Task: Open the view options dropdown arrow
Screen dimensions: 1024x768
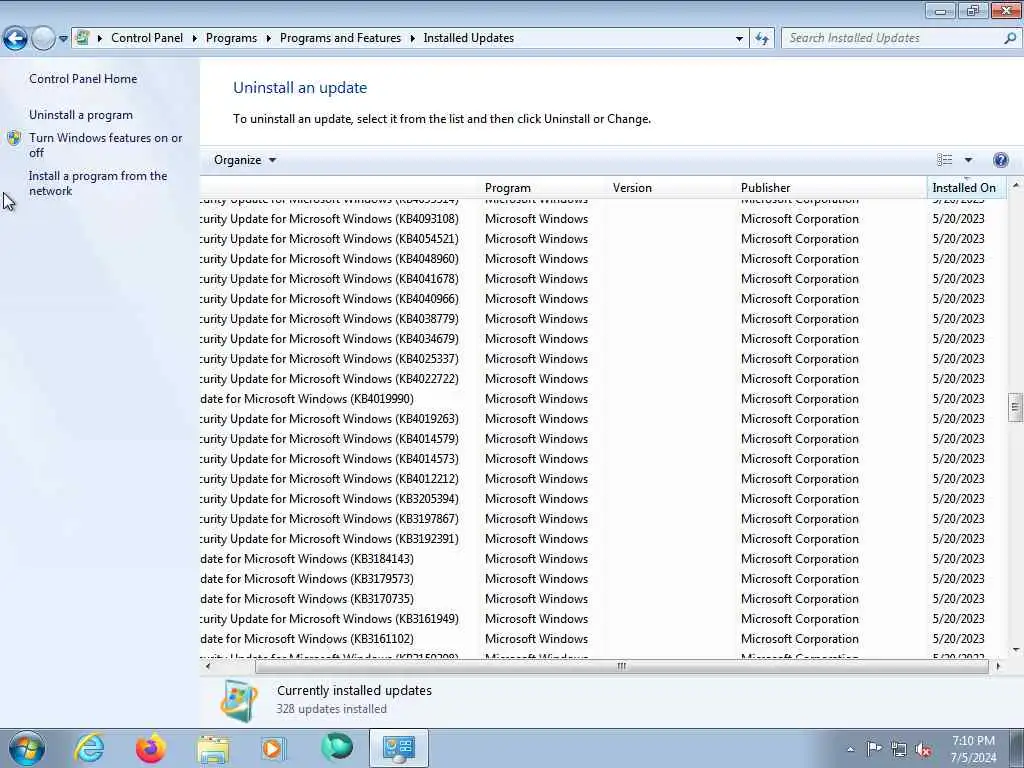Action: 968,160
